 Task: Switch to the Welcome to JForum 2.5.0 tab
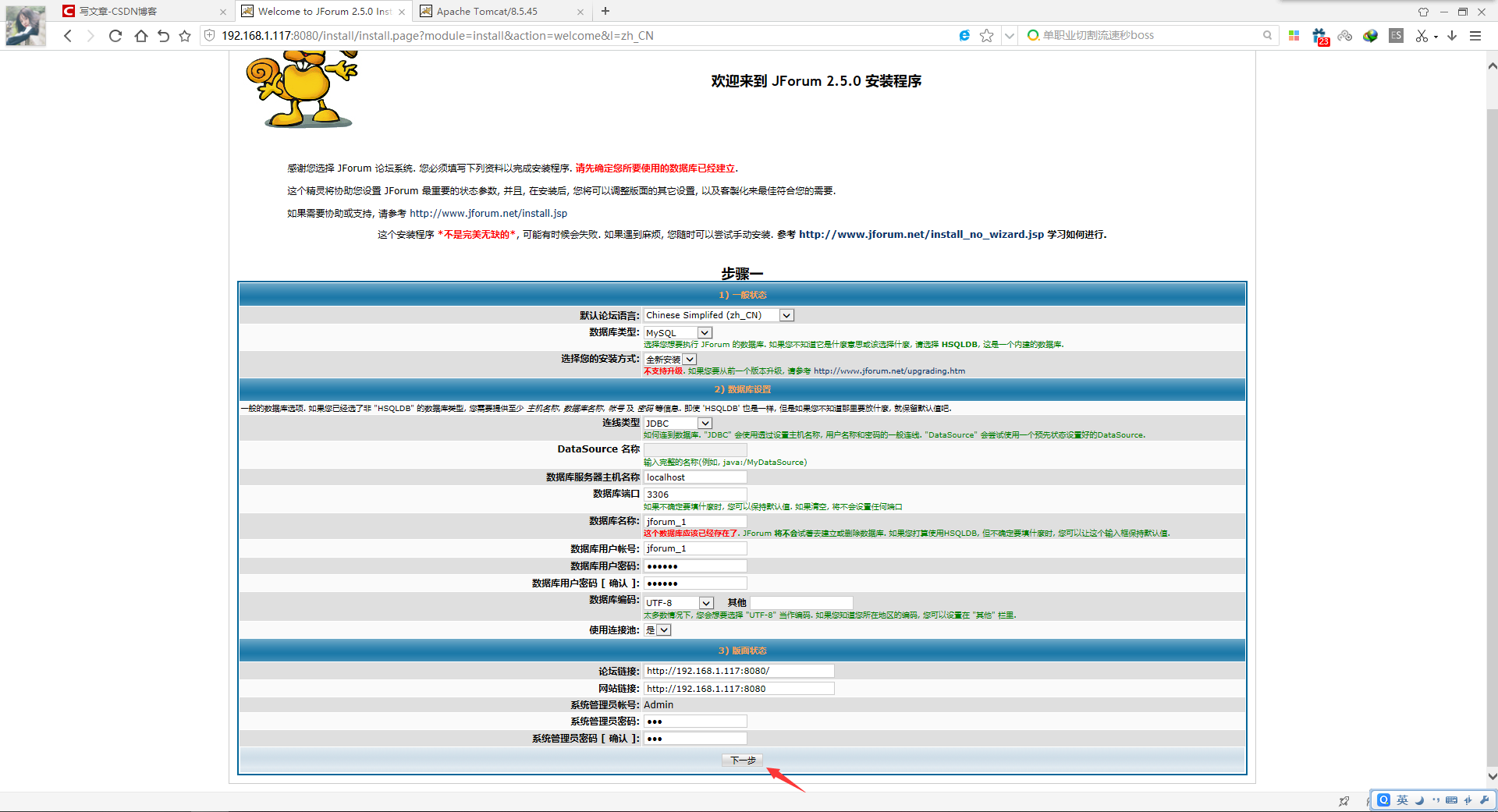(323, 12)
